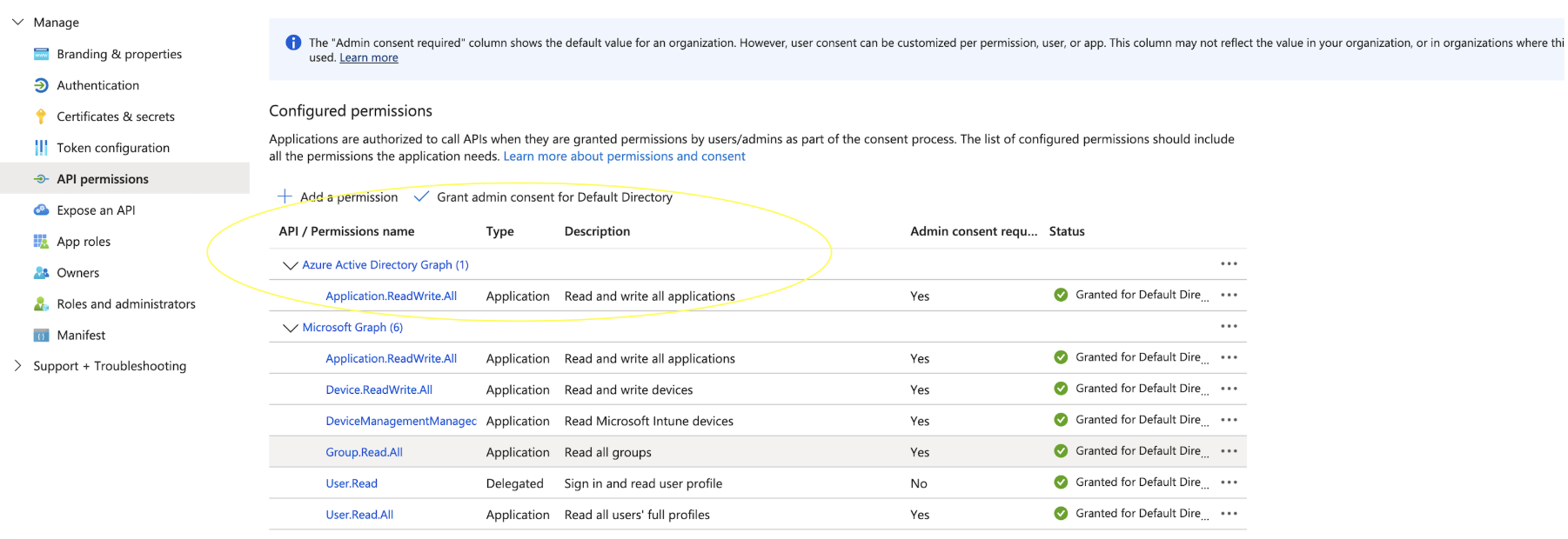The width and height of the screenshot is (1568, 539).
Task: Open Device.ReadWrite.All permission link
Action: (379, 390)
